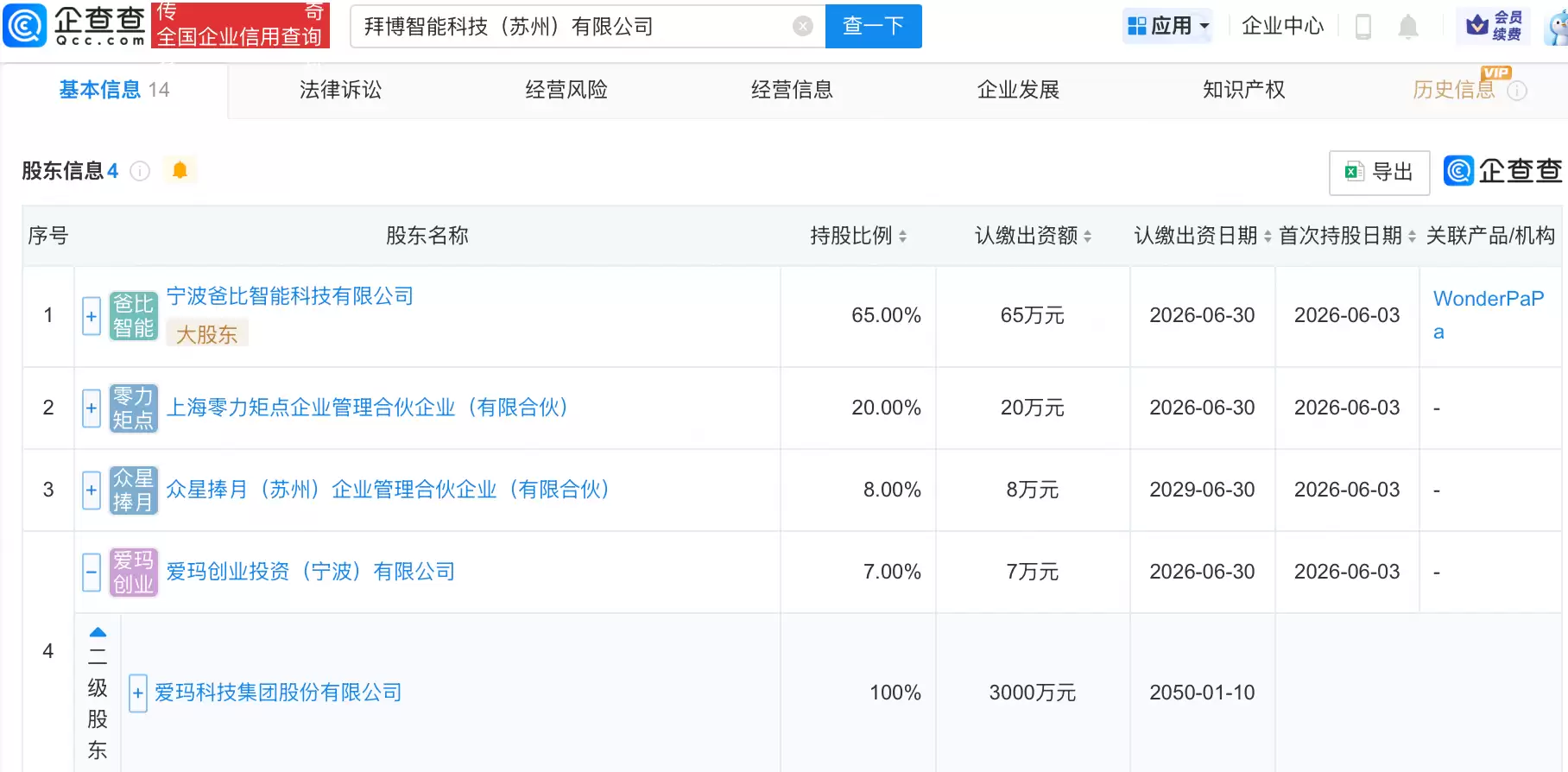1568x772 pixels.
Task: Click the 3000万元 amount cell
Action: (1033, 693)
